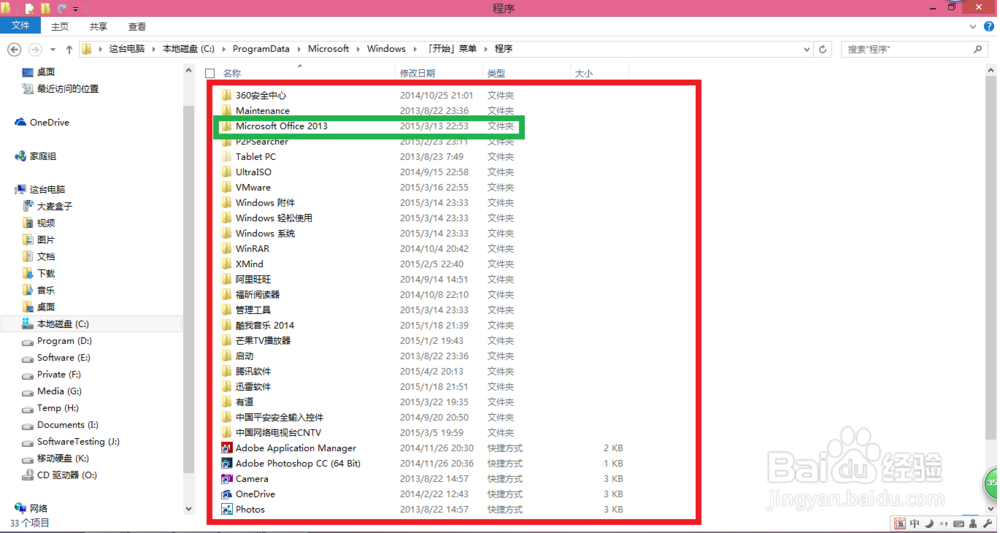Click 本地磁盘 (C:) in address breadcrumb
This screenshot has width=1000, height=533.
coord(188,49)
